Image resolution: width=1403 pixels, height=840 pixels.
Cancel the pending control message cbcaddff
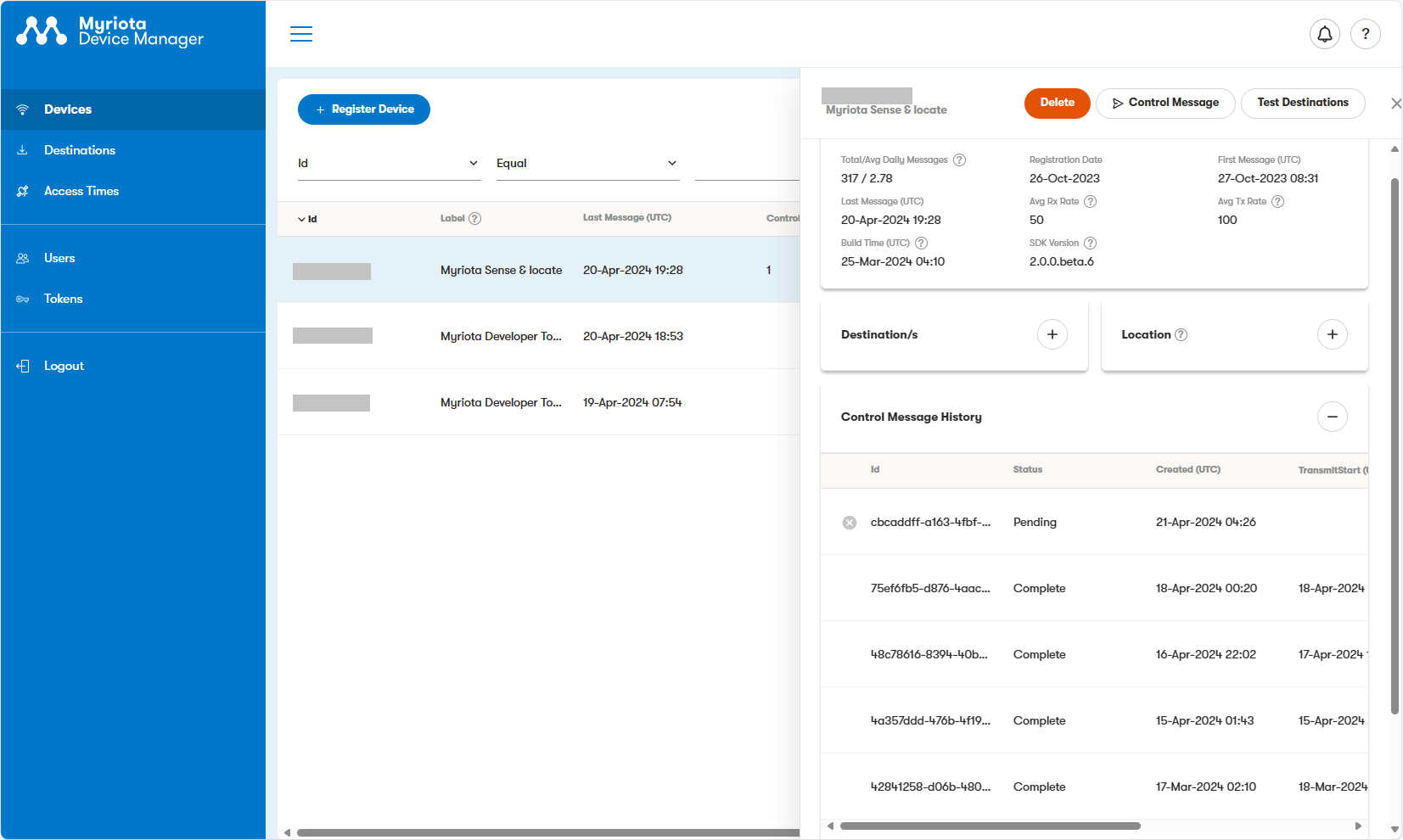click(849, 523)
